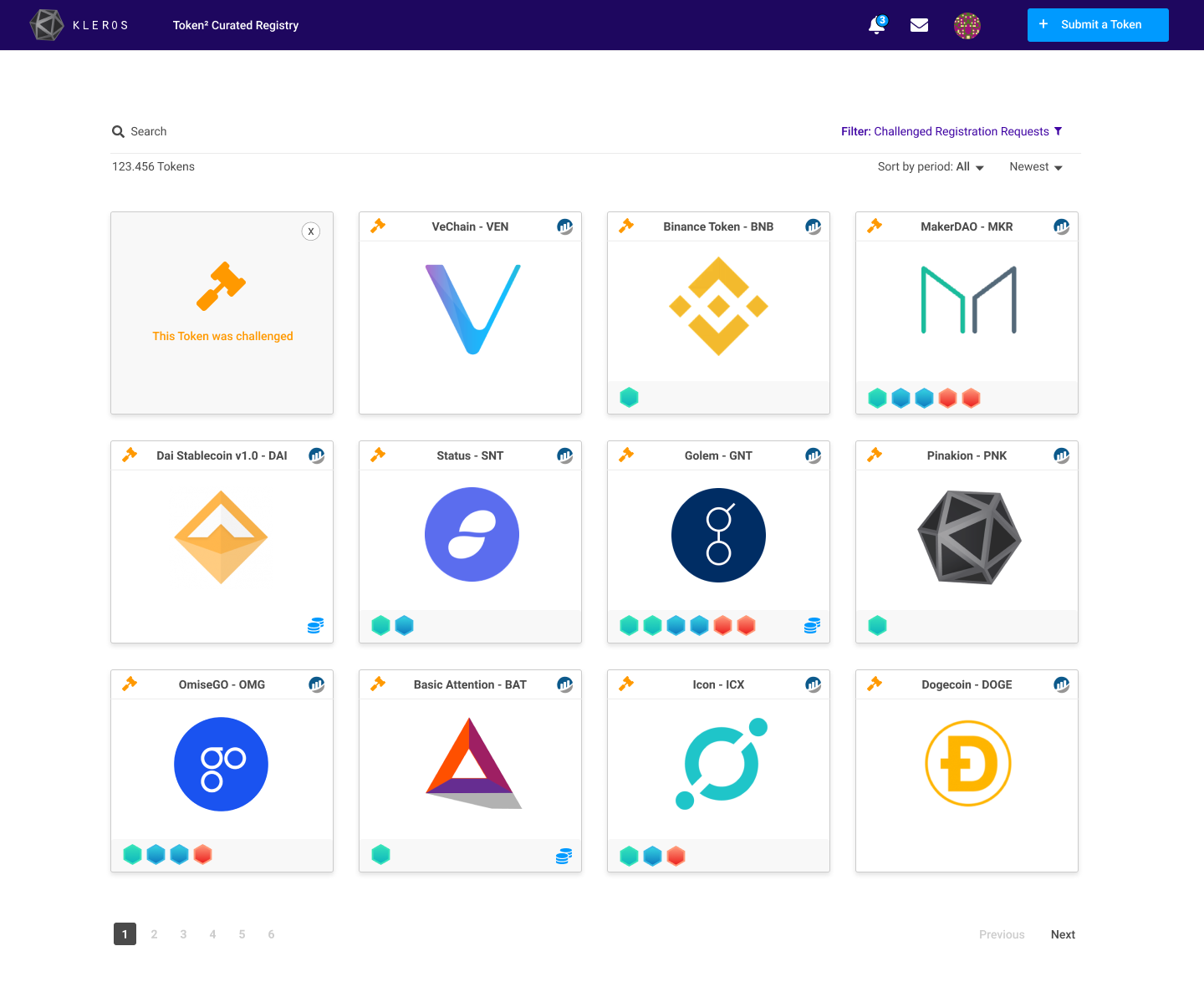1204x1002 pixels.
Task: Open the Icon ICX logo thumbnail
Action: [x=721, y=764]
